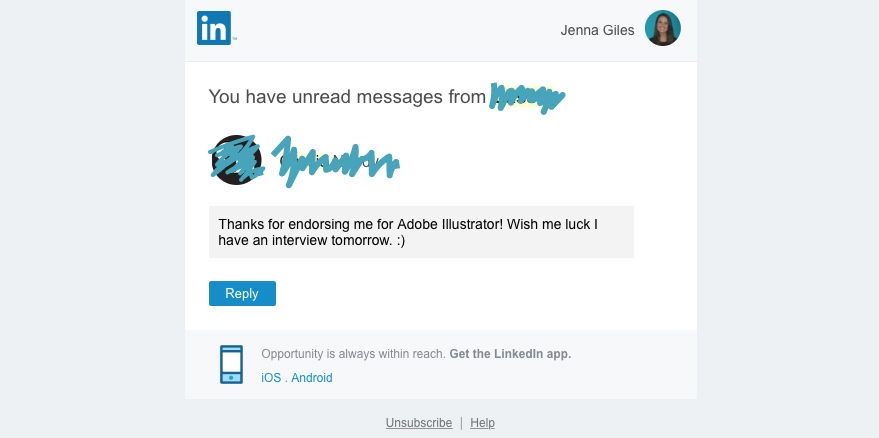The height and width of the screenshot is (438, 879).
Task: Click scribbled sender name beside avatar
Action: pos(335,162)
